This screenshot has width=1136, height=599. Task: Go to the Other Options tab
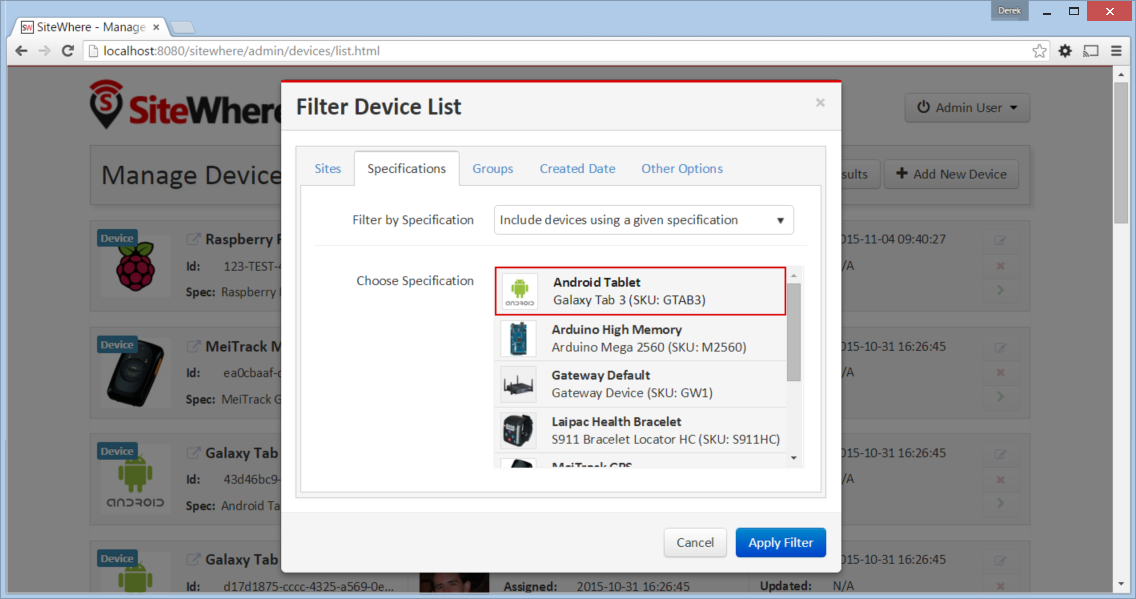click(x=682, y=169)
